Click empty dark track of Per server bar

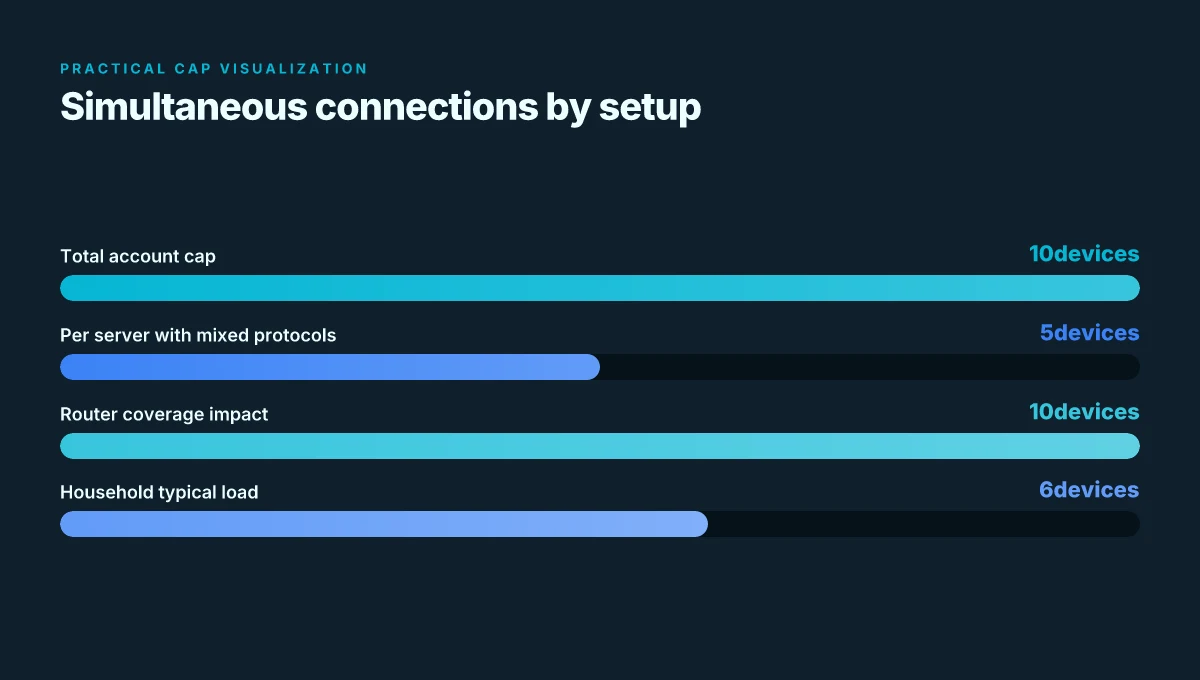coord(870,367)
